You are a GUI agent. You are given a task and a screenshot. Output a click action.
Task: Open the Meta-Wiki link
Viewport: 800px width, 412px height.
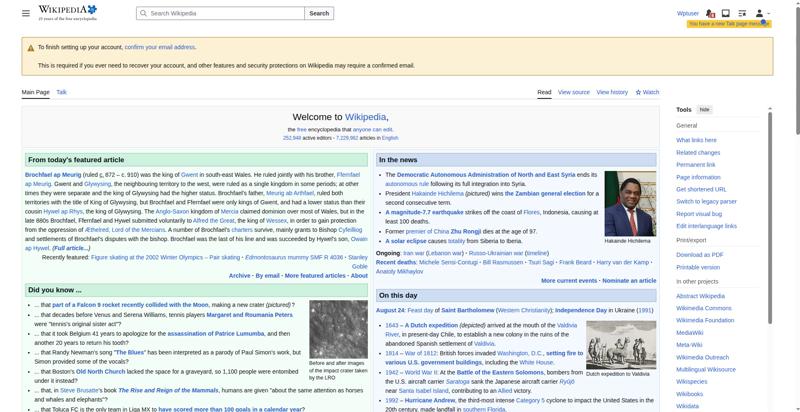pyautogui.click(x=689, y=345)
